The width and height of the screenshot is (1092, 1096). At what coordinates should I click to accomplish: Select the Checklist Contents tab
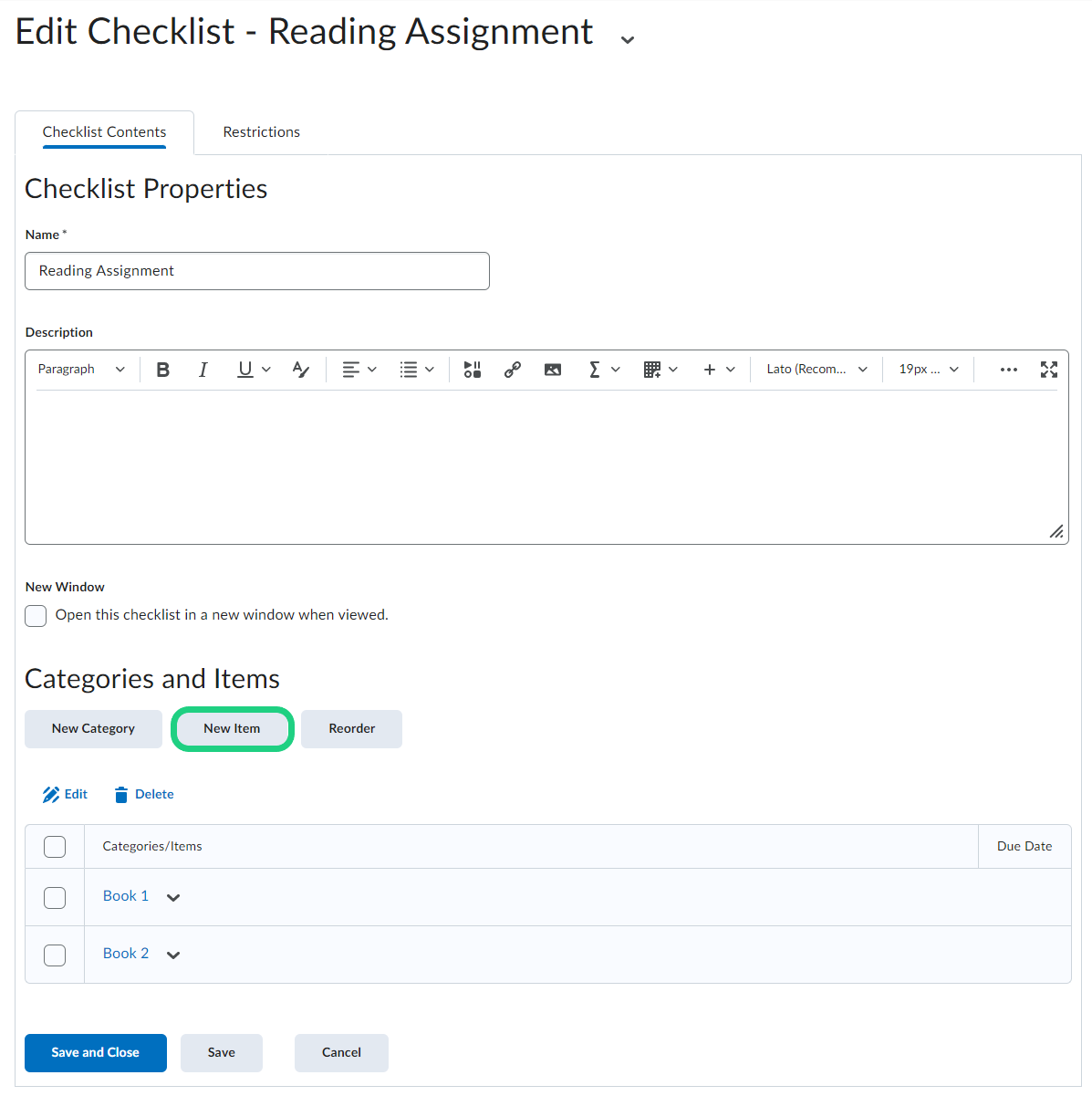(105, 132)
